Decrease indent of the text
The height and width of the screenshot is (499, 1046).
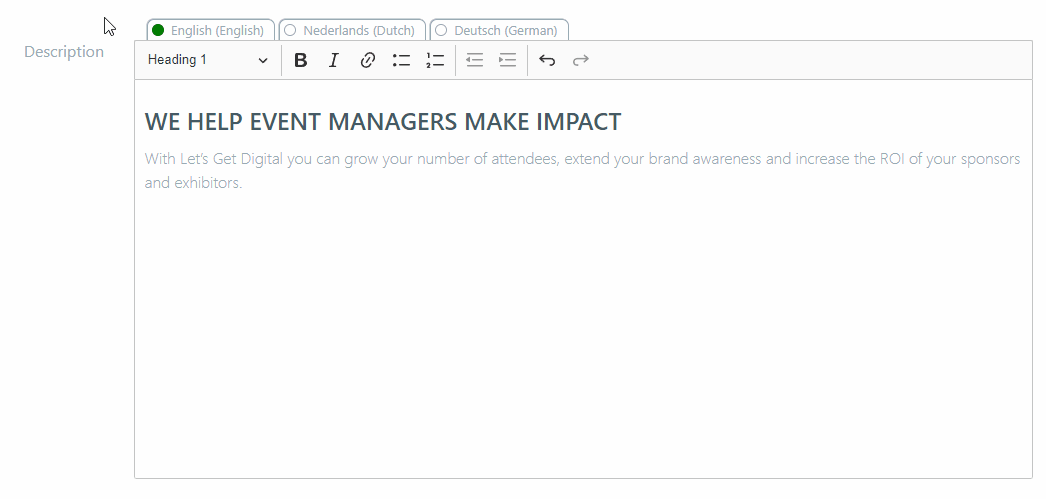point(474,60)
